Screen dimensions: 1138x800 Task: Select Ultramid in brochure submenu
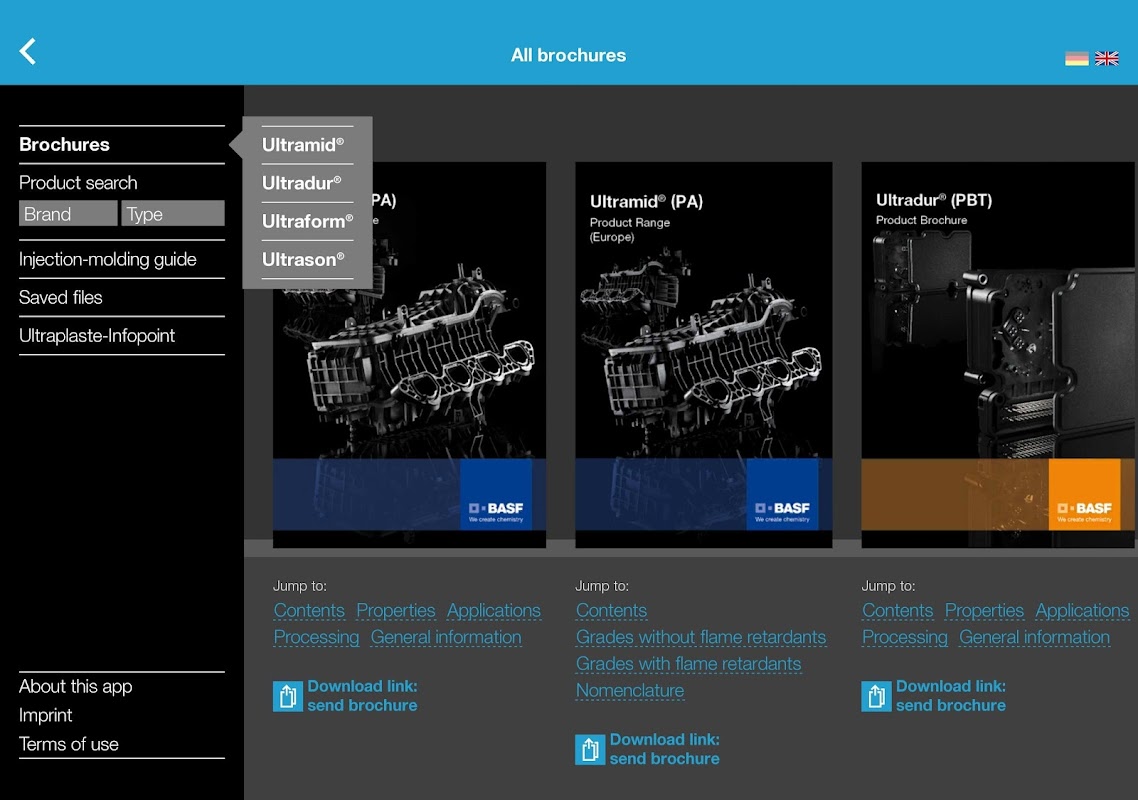pyautogui.click(x=307, y=144)
